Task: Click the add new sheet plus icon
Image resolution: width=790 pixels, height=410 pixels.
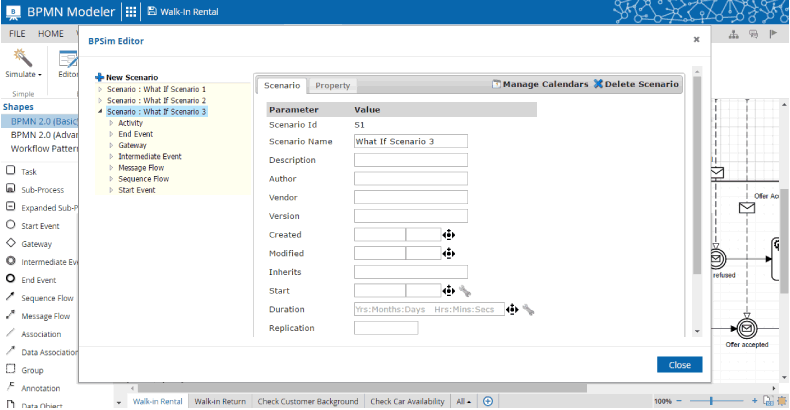Action: (x=488, y=401)
